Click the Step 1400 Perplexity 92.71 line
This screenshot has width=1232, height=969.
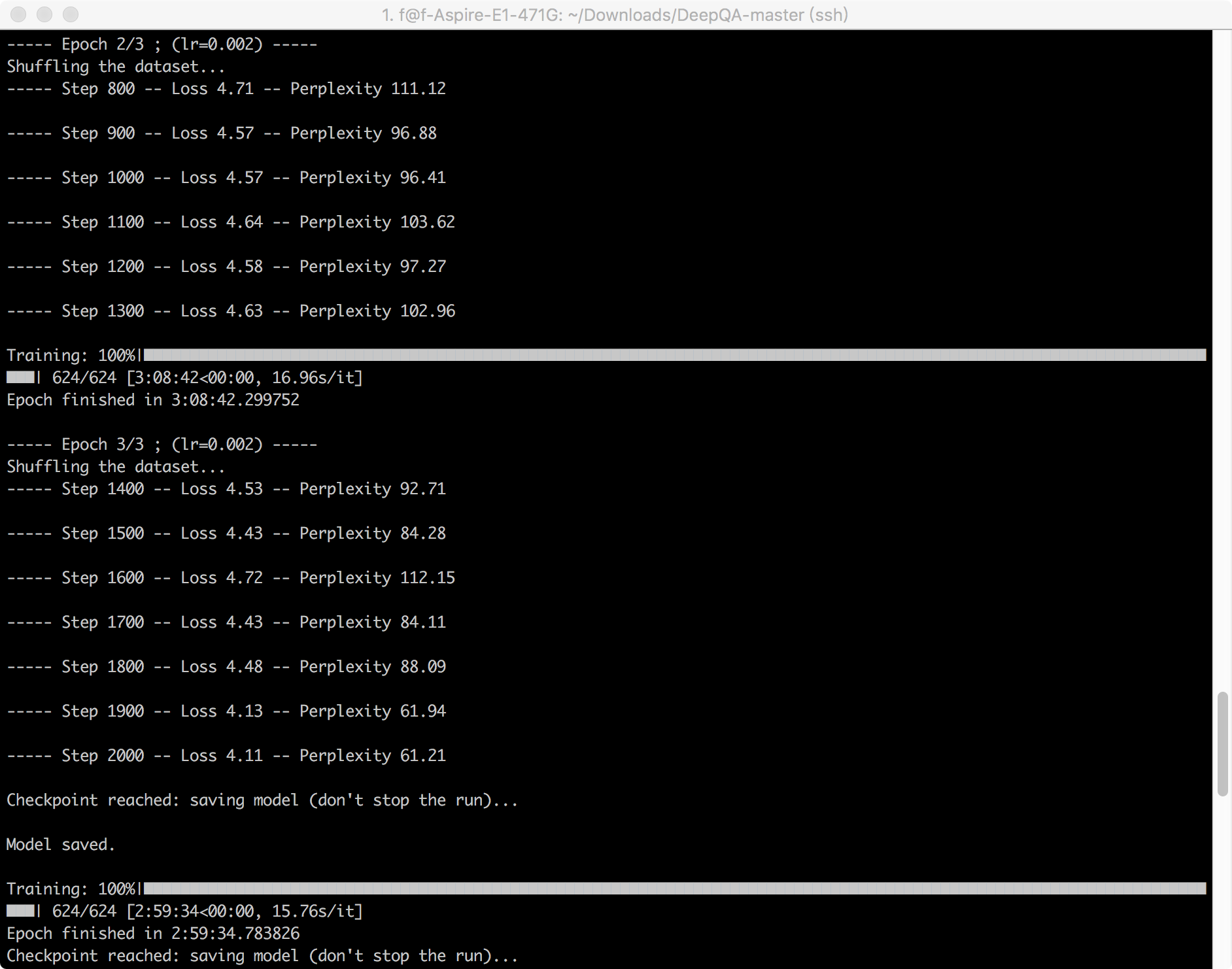(226, 489)
